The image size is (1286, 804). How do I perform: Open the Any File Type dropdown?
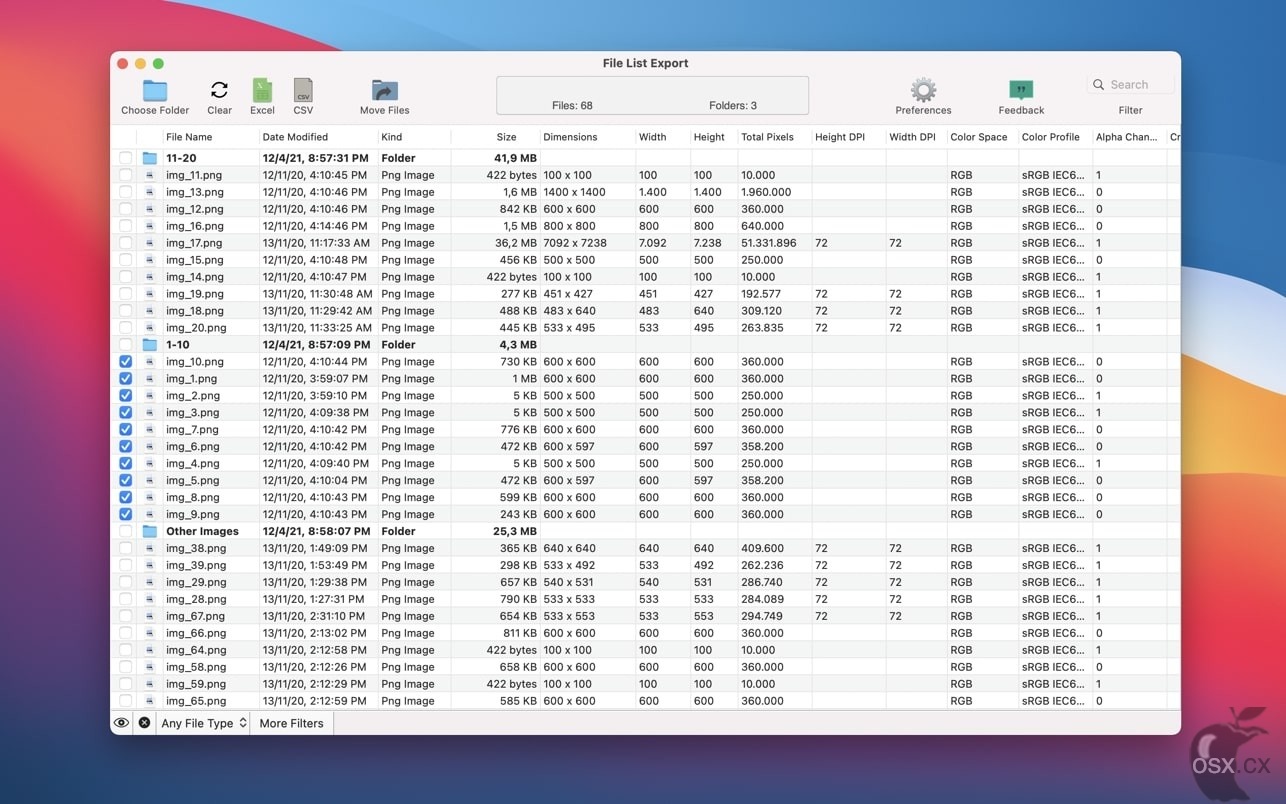click(204, 723)
